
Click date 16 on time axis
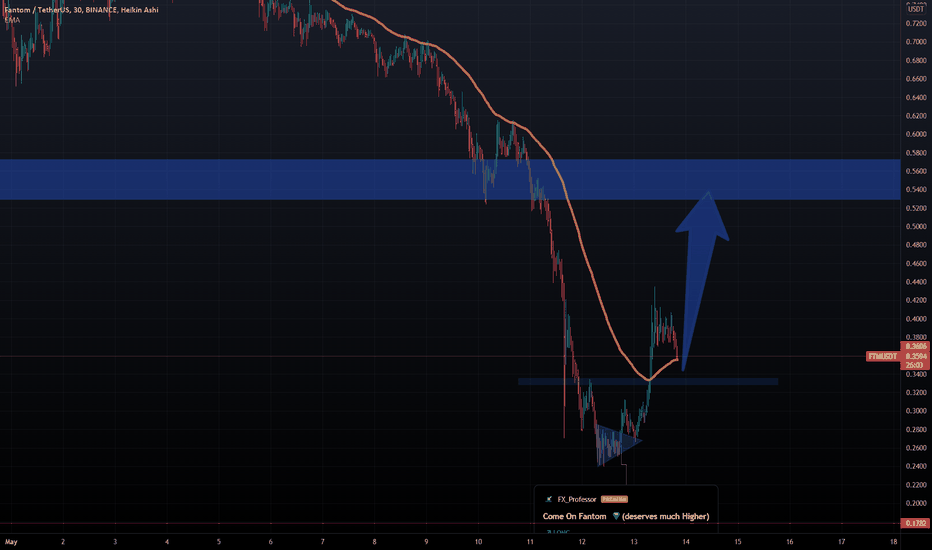790,542
